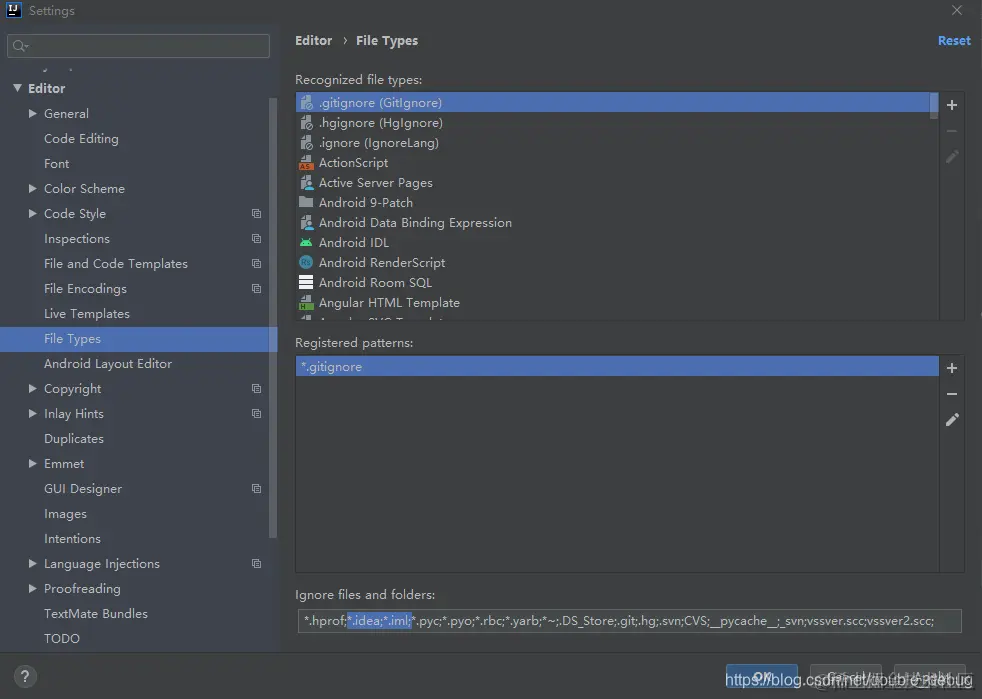The width and height of the screenshot is (982, 699).
Task: Expand the Inlay Hints node
Action: click(x=33, y=414)
